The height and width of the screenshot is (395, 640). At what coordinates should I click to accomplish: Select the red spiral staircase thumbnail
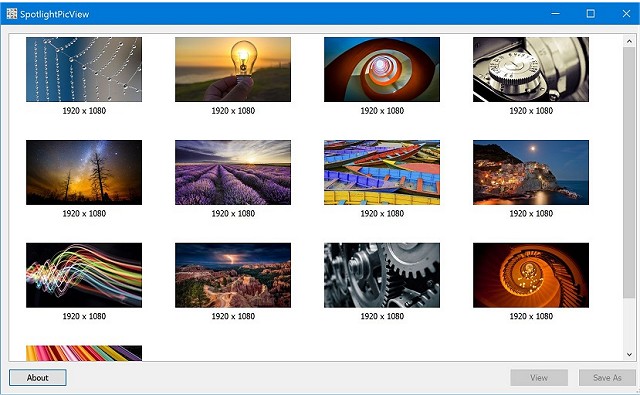pos(382,69)
